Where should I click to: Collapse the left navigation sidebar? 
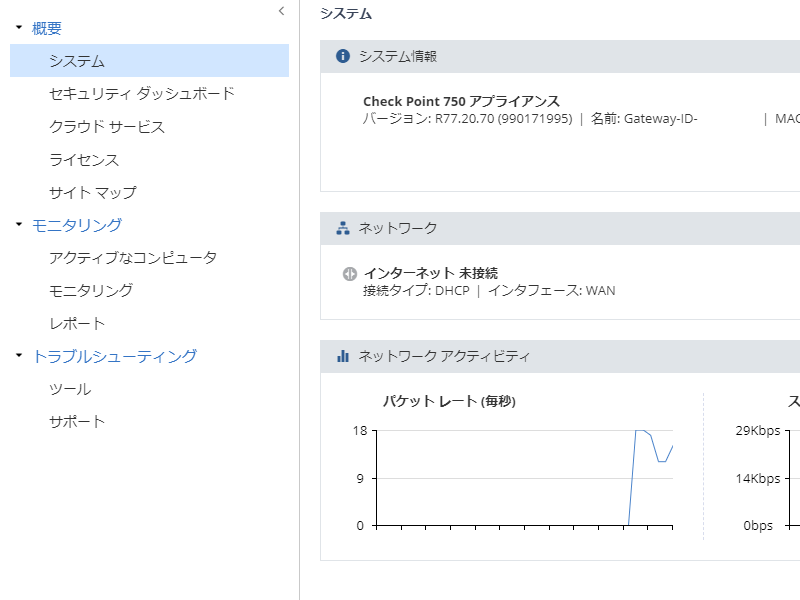281,11
